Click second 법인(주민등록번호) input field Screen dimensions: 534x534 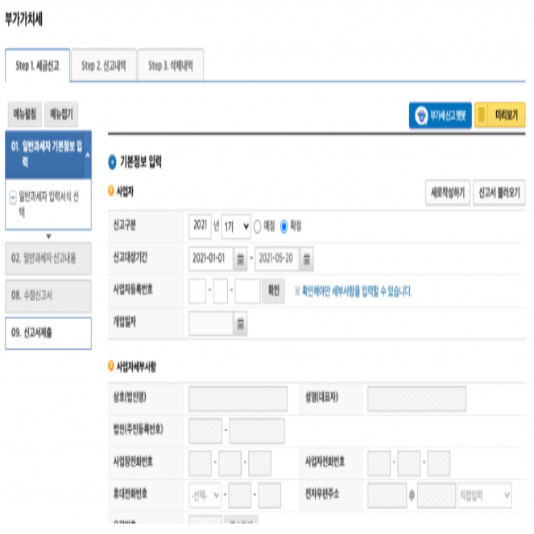[x=257, y=431]
